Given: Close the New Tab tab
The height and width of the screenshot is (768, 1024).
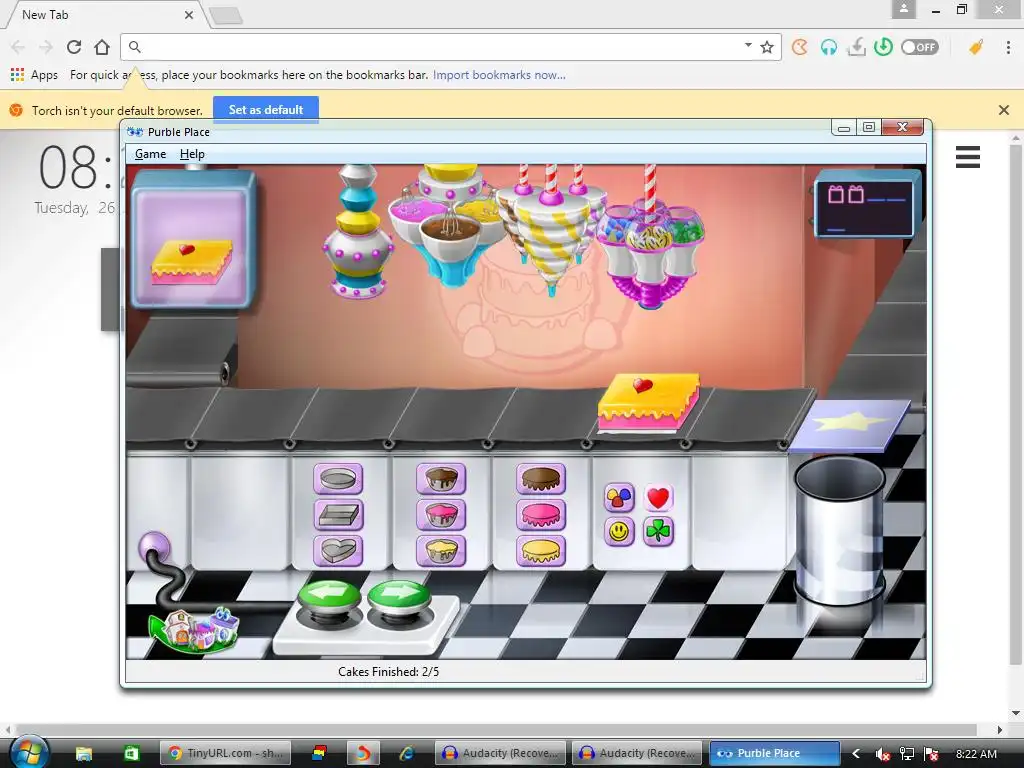Looking at the screenshot, I should click(189, 14).
